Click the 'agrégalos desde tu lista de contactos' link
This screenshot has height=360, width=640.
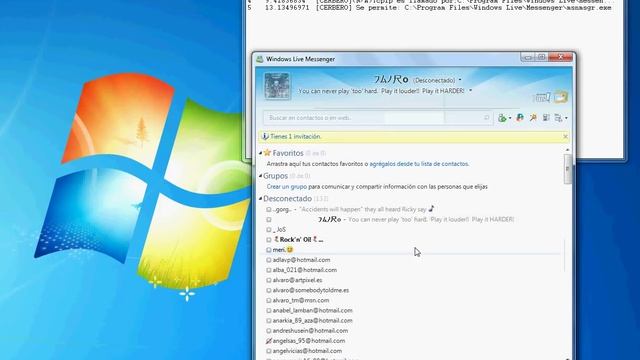pyautogui.click(x=419, y=164)
